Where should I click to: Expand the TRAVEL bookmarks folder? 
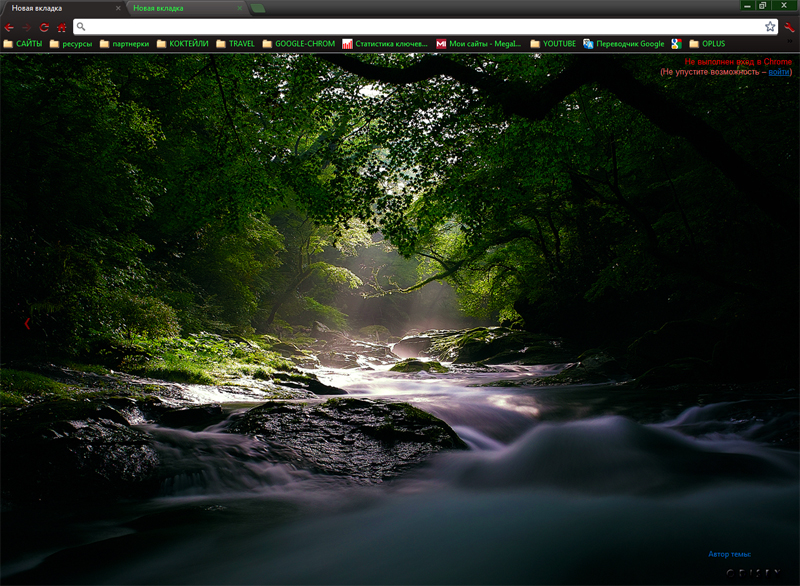[235, 44]
